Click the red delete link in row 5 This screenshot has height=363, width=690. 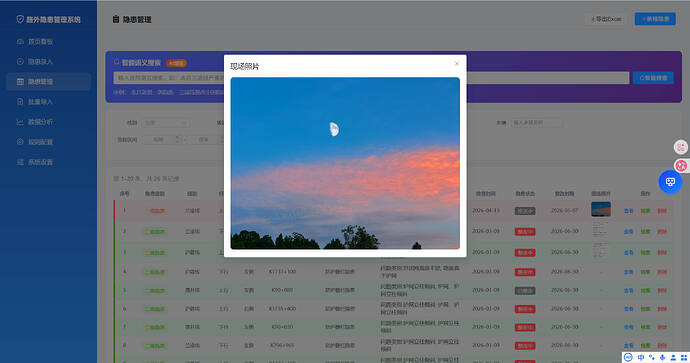pyautogui.click(x=662, y=290)
